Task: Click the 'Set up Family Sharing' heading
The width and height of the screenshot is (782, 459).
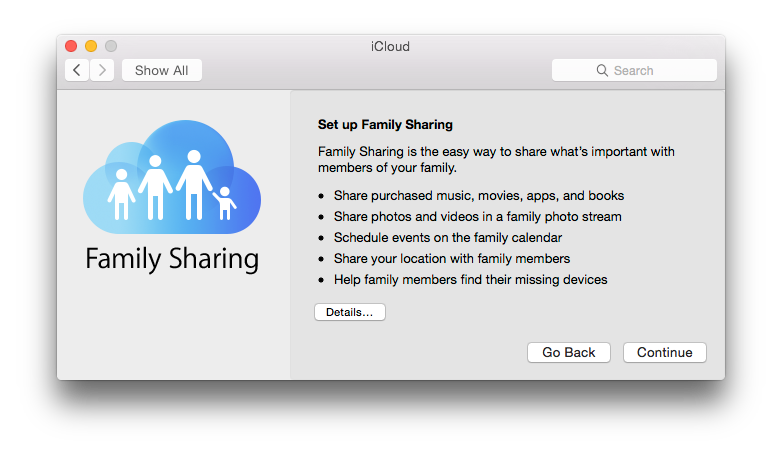Action: click(x=385, y=125)
